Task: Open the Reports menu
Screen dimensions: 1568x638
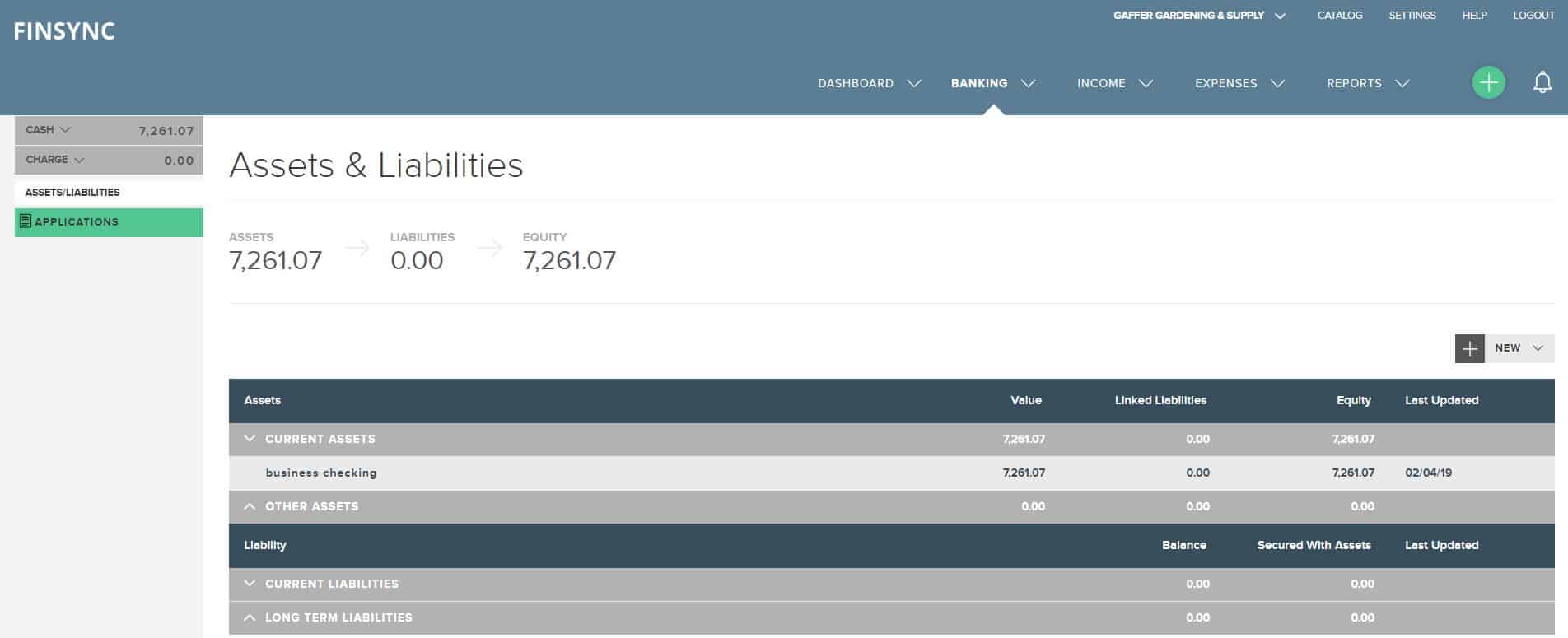Action: click(1354, 83)
